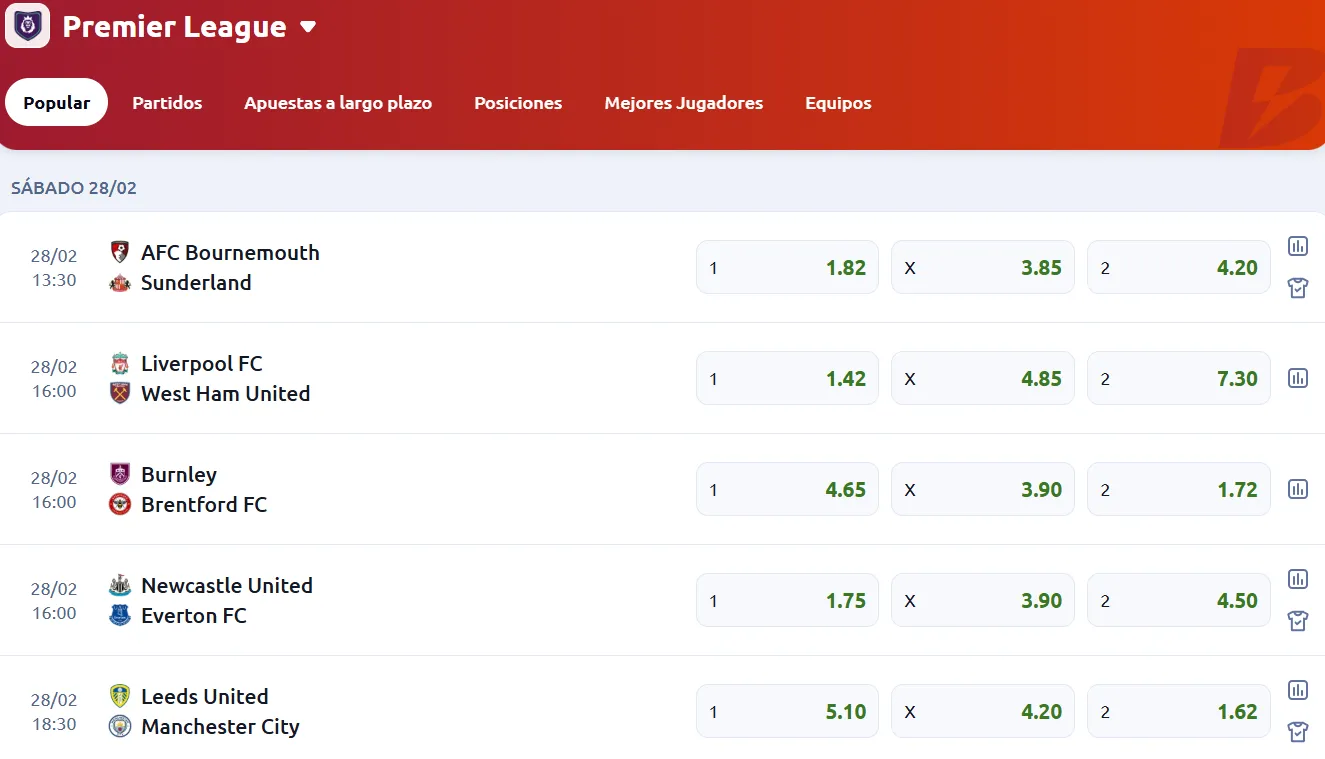This screenshot has width=1325, height=759.
Task: Go to the Mejores Jugadores tab
Action: pyautogui.click(x=683, y=103)
